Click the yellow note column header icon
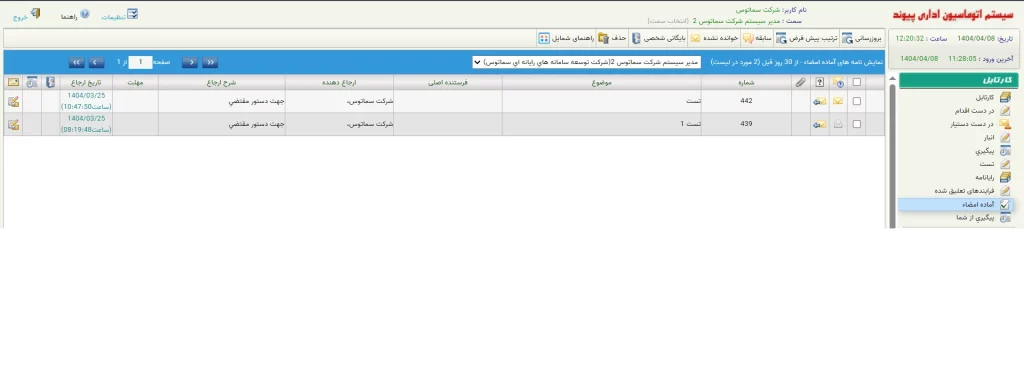 point(13,82)
